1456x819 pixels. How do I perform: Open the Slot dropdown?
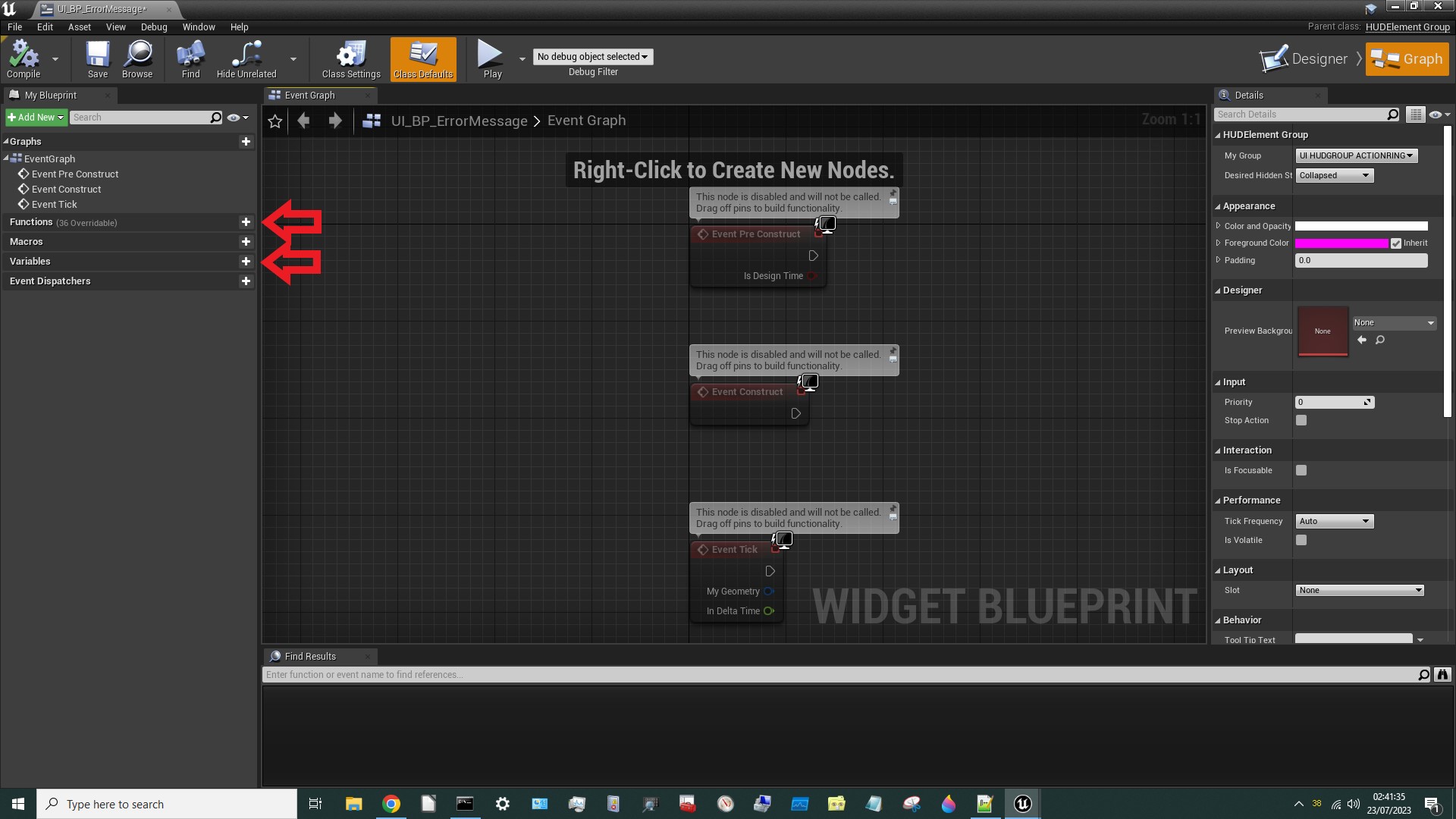(x=1359, y=591)
